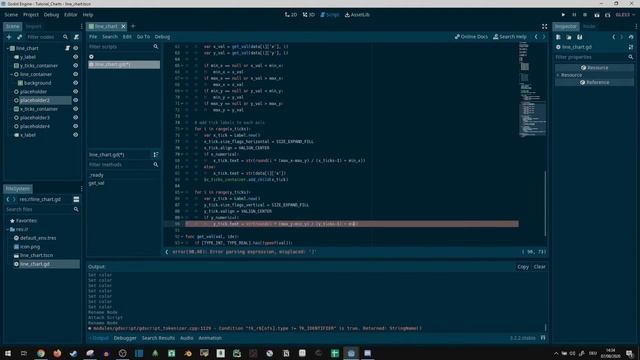
Task: Open the GLES3 renderer dropdown
Action: (x=625, y=15)
